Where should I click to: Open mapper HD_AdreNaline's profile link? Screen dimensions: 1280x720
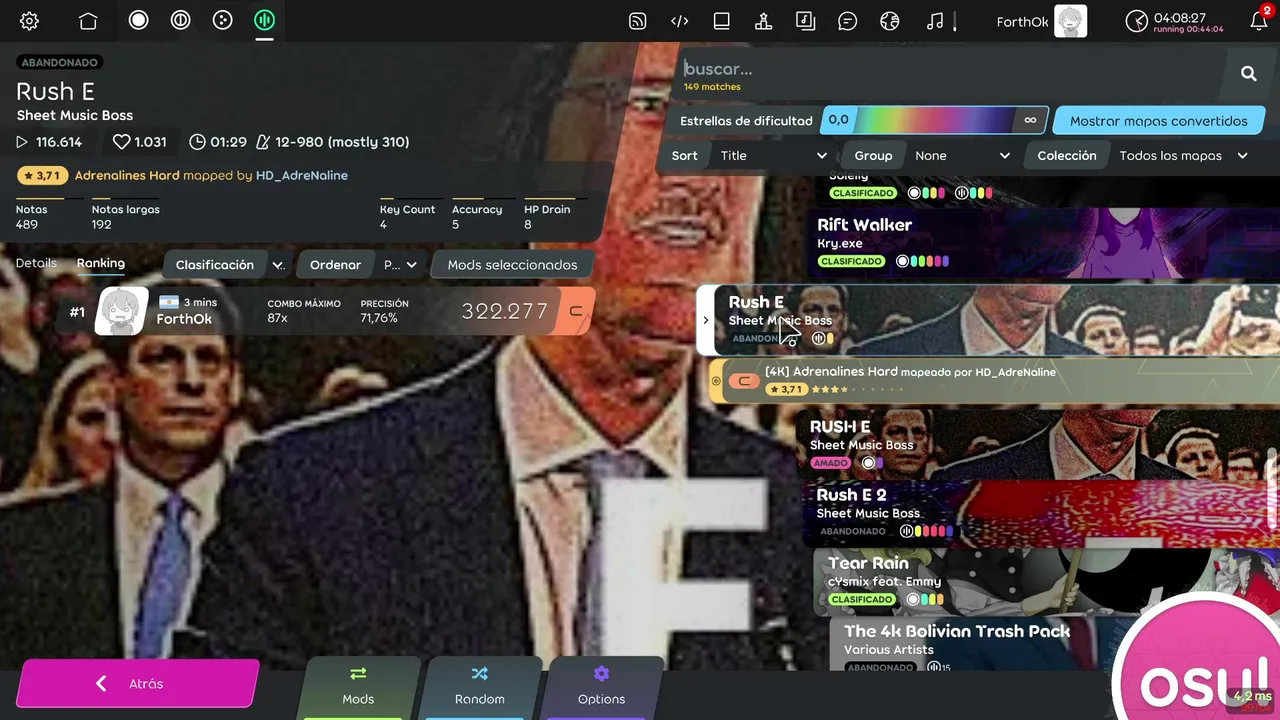(x=302, y=175)
